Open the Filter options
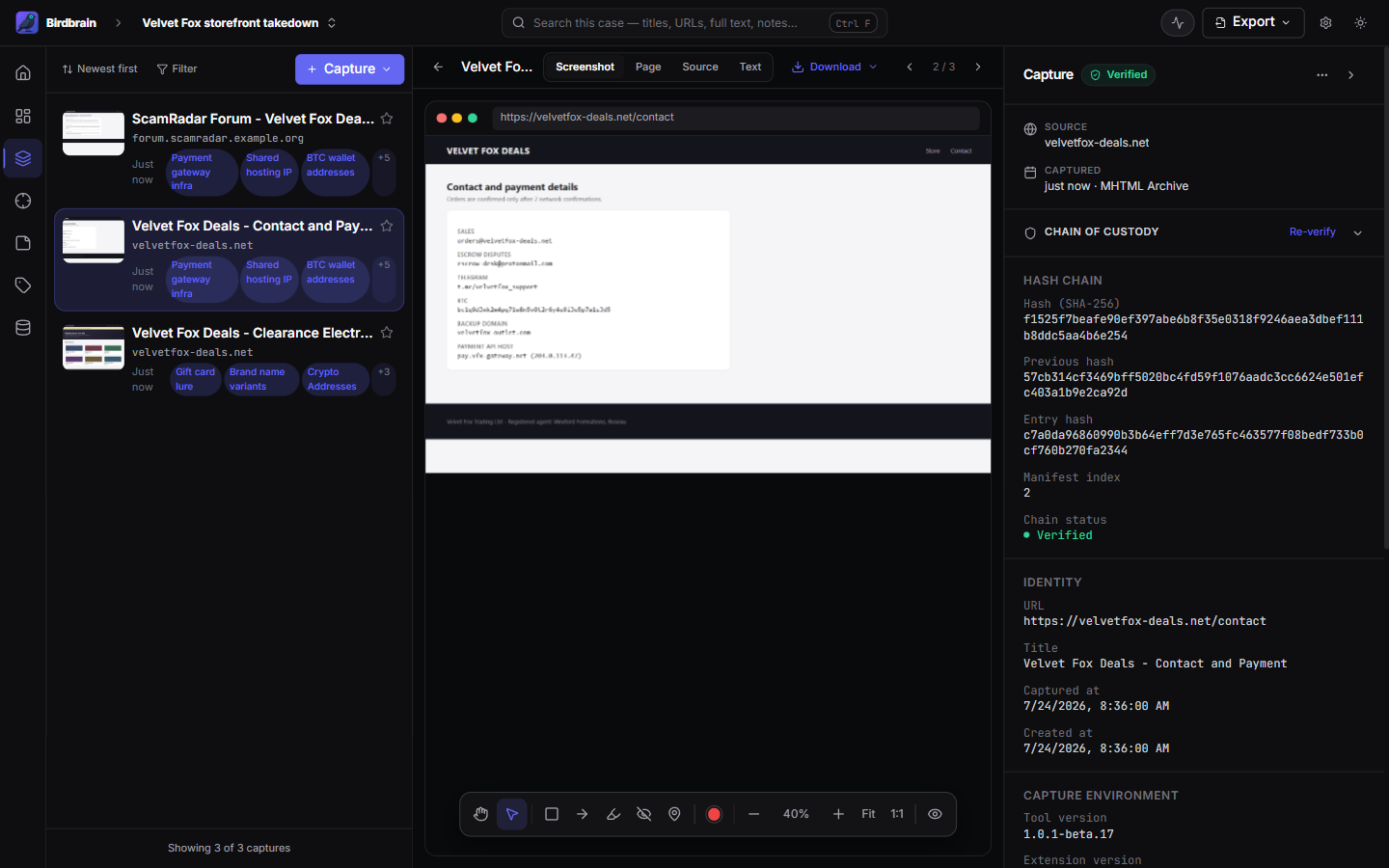 [x=177, y=68]
